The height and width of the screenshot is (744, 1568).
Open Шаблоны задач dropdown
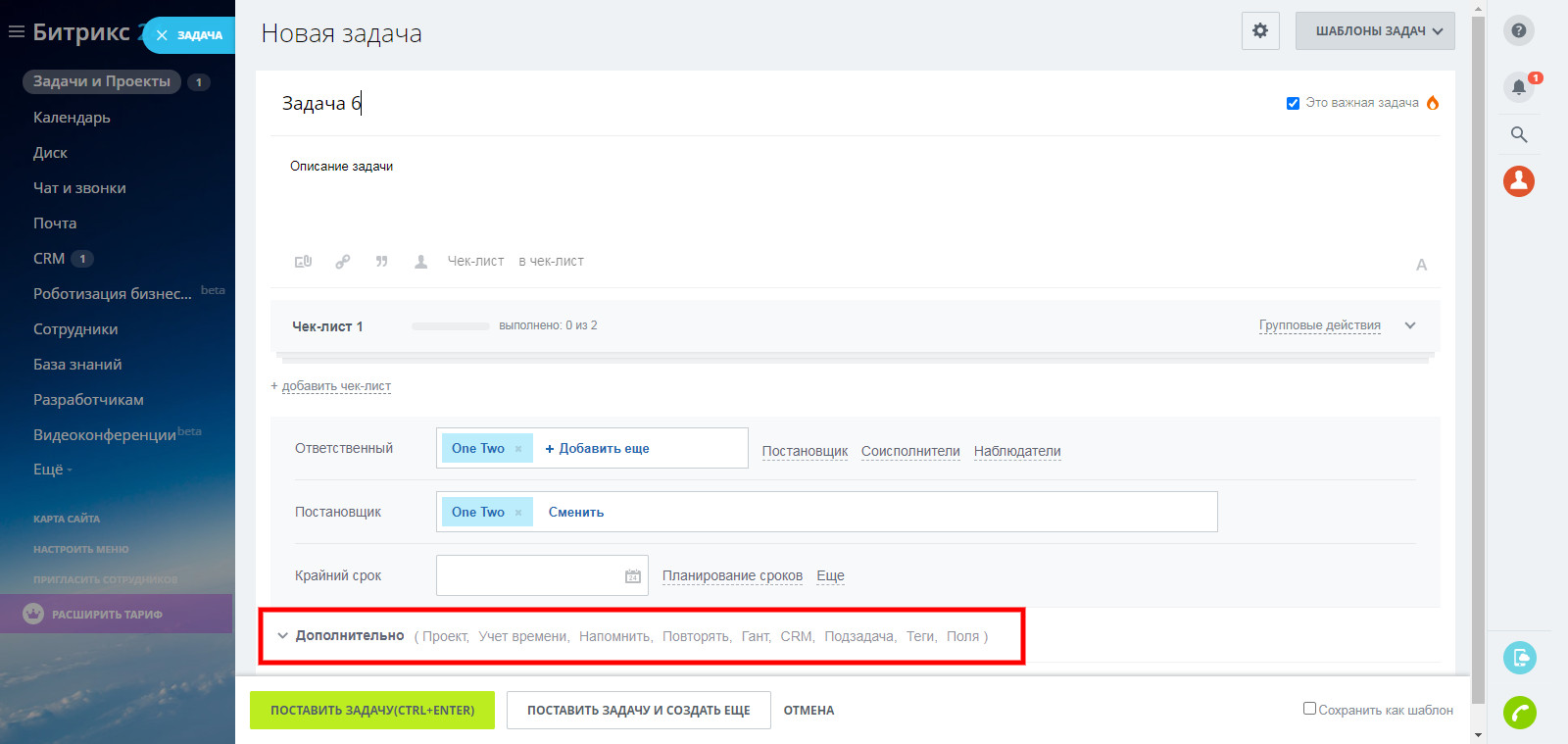click(x=1375, y=30)
